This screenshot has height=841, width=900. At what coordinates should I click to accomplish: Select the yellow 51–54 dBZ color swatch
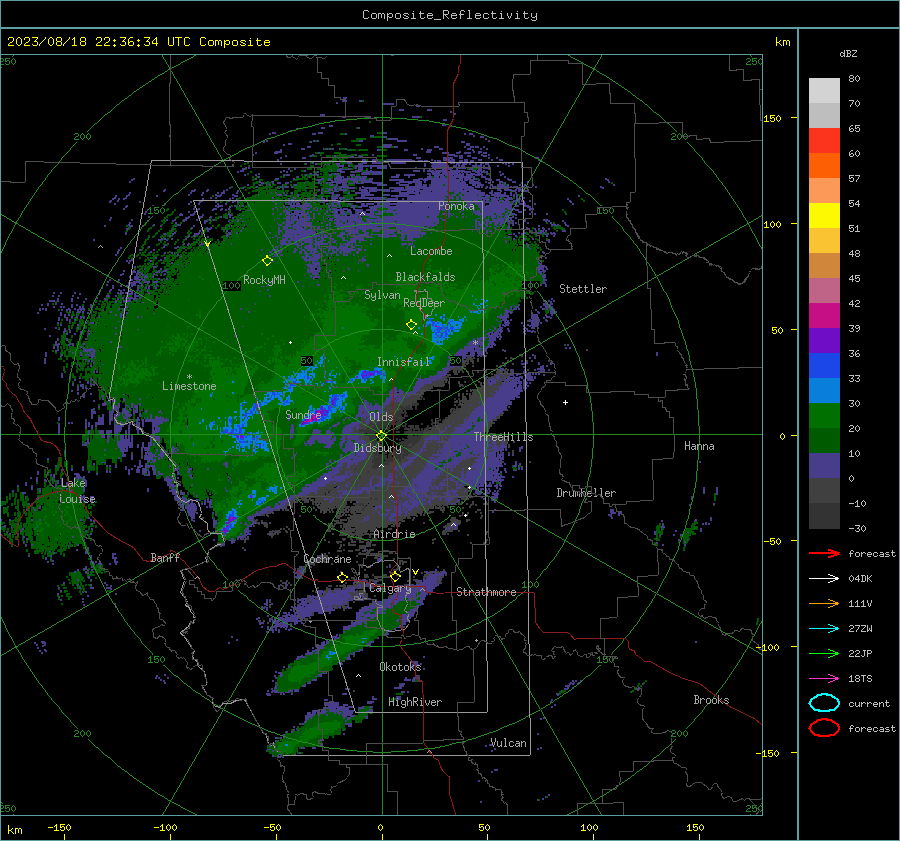pos(824,216)
